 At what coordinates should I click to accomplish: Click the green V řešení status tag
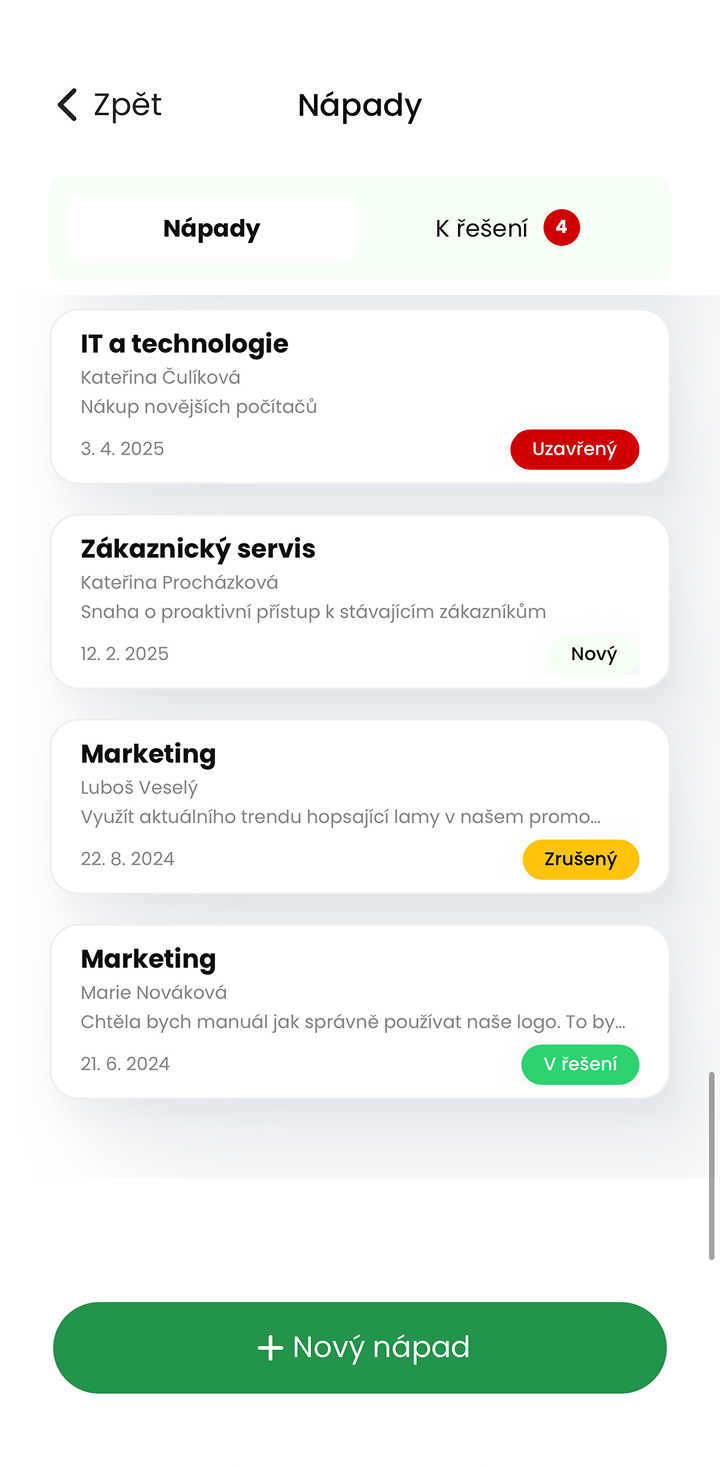[x=580, y=1064]
